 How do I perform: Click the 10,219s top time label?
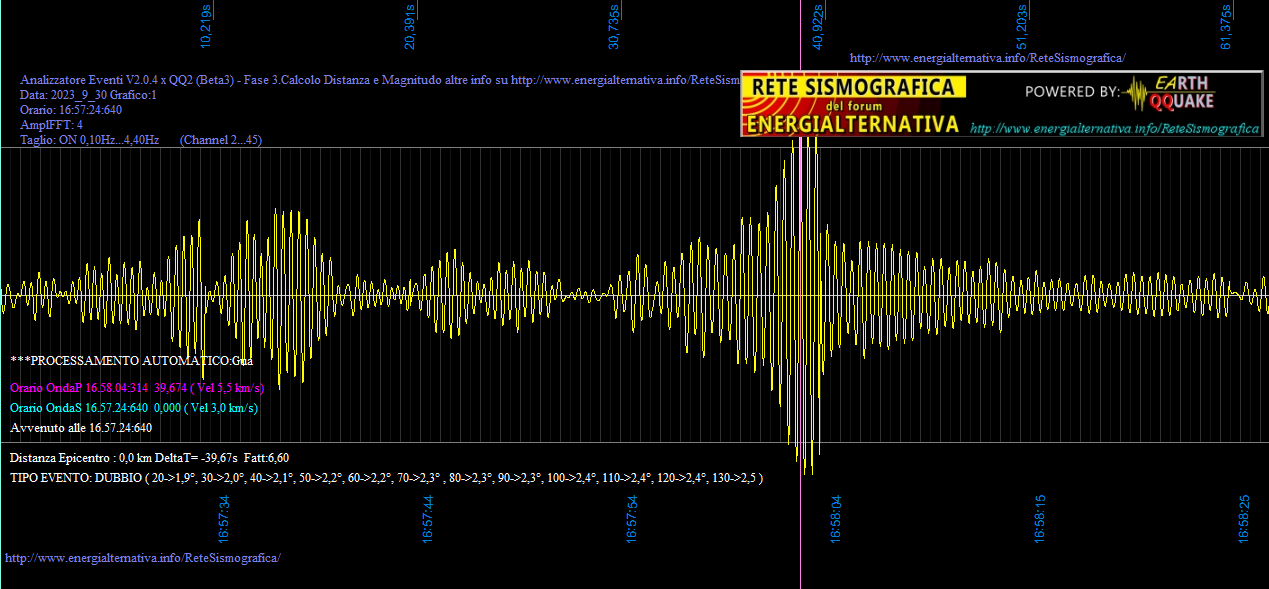(207, 27)
